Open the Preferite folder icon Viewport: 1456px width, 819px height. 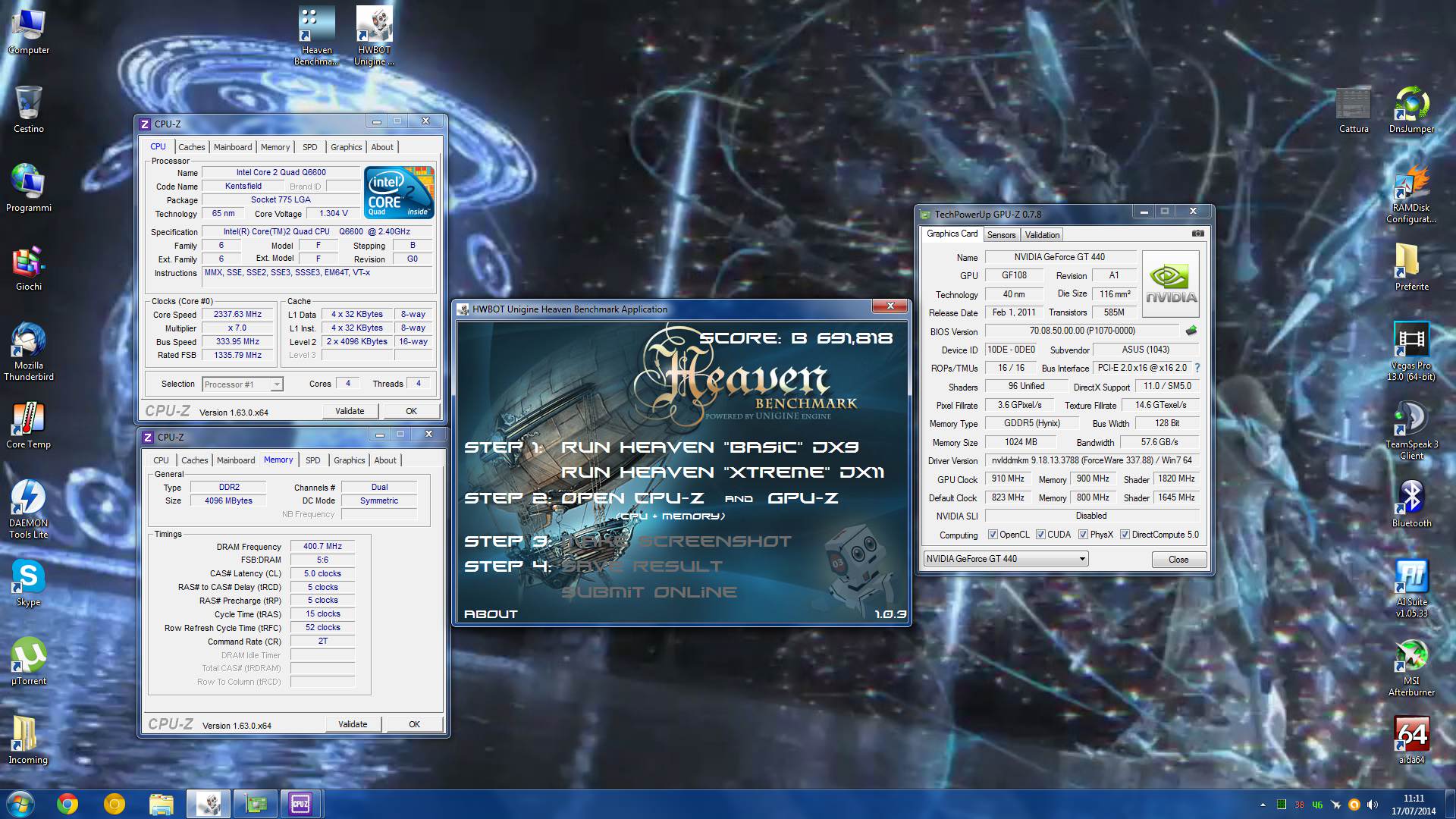(1411, 267)
